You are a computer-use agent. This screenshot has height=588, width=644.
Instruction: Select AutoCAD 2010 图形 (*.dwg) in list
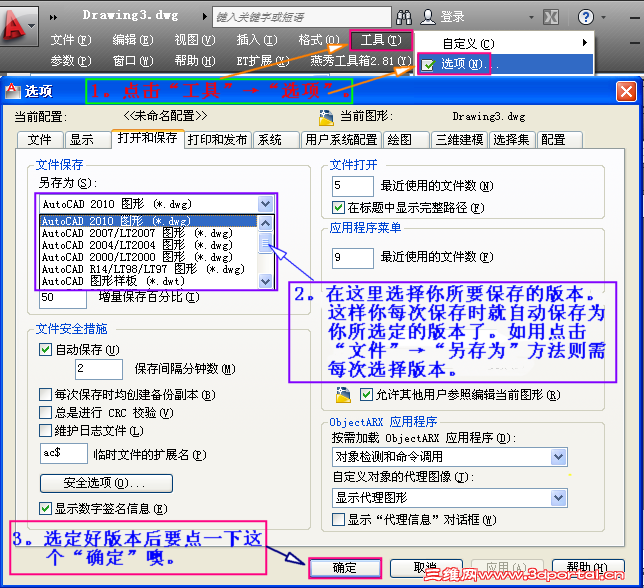tap(149, 221)
